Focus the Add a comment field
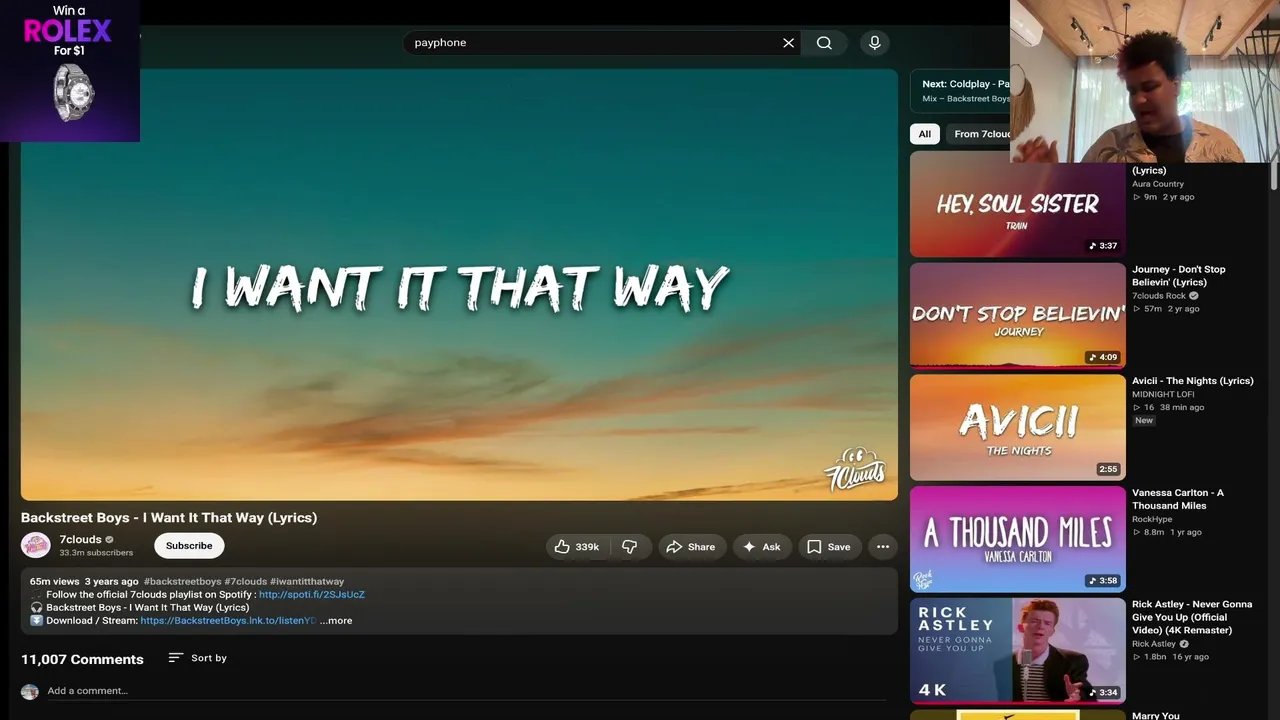 tap(466, 691)
